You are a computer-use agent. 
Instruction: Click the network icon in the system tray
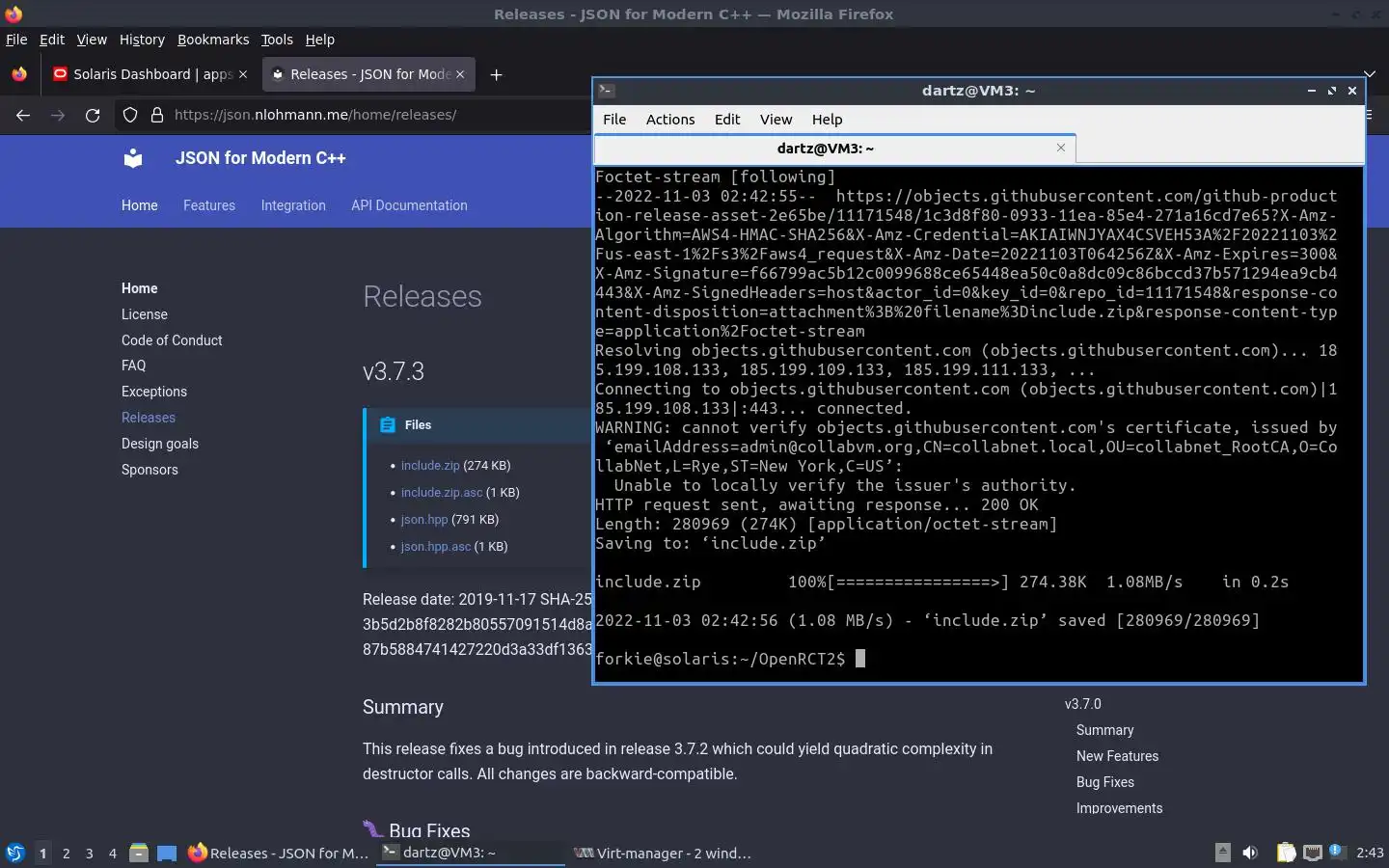[1313, 853]
